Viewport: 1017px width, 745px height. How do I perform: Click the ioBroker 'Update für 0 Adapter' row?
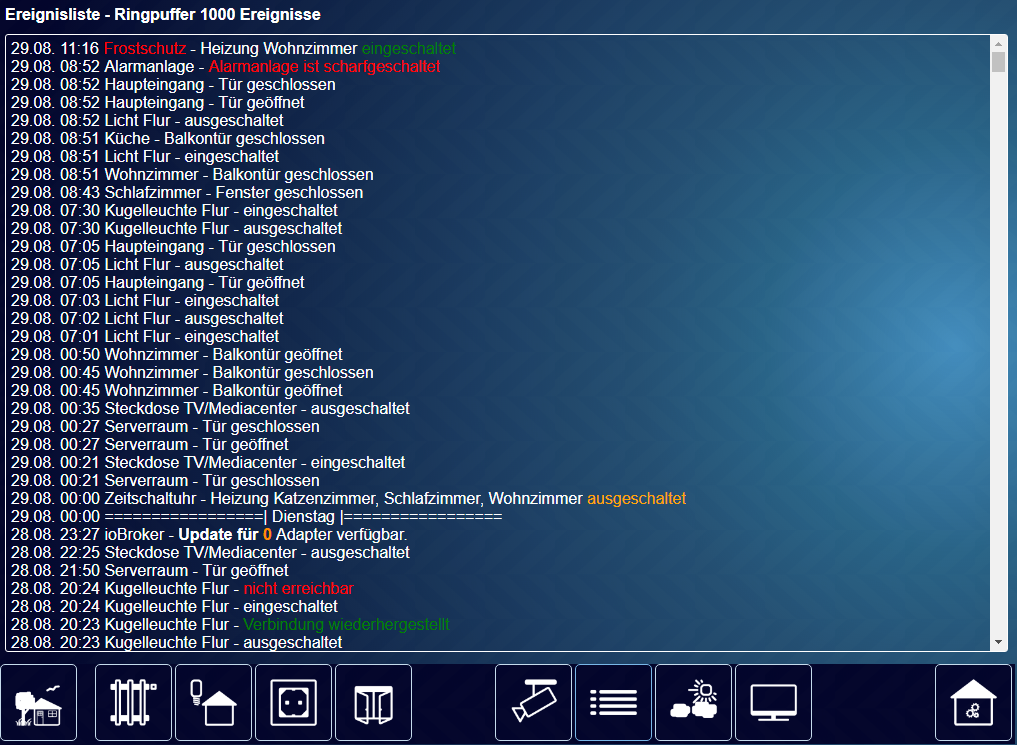[209, 535]
